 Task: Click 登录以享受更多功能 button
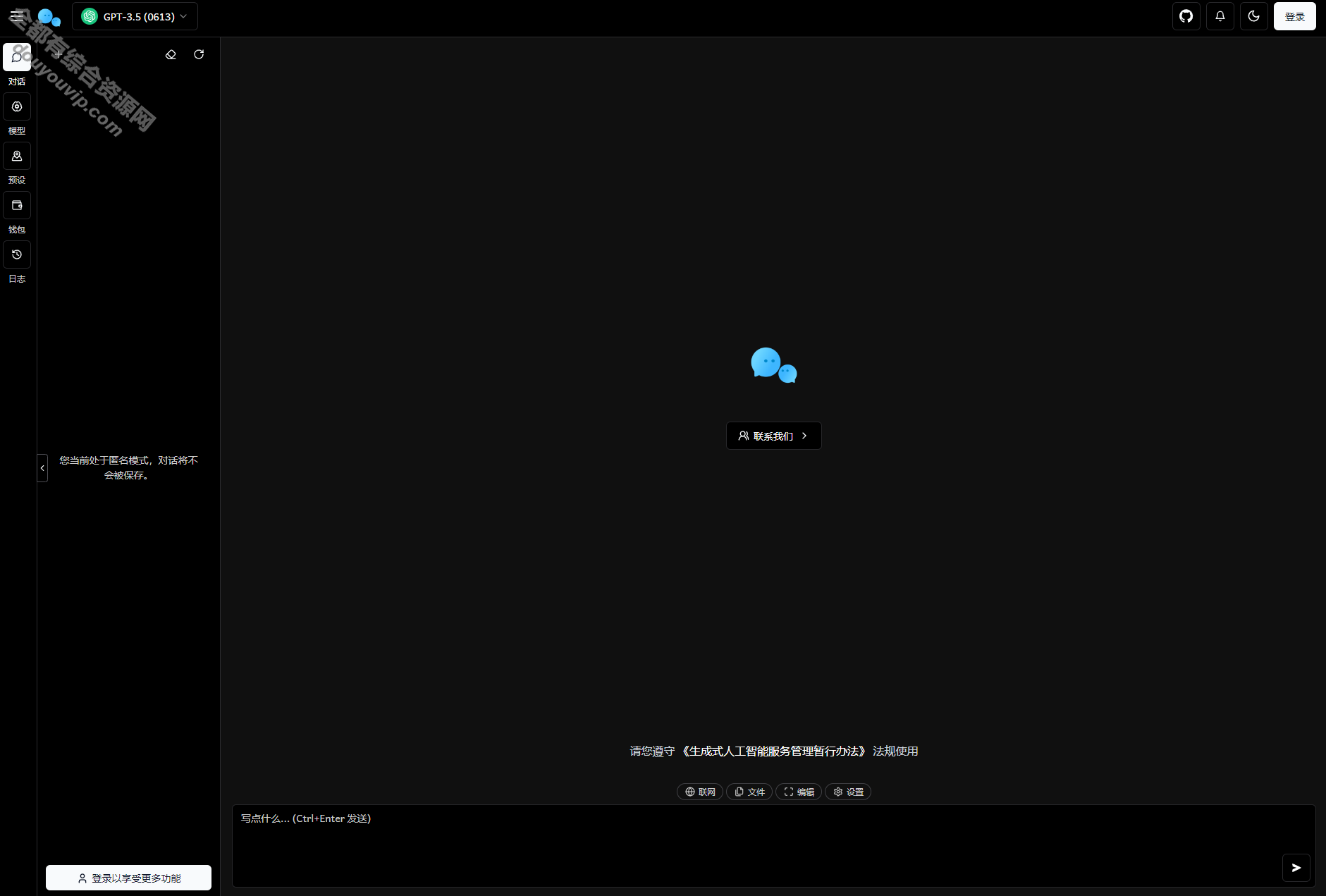point(128,878)
